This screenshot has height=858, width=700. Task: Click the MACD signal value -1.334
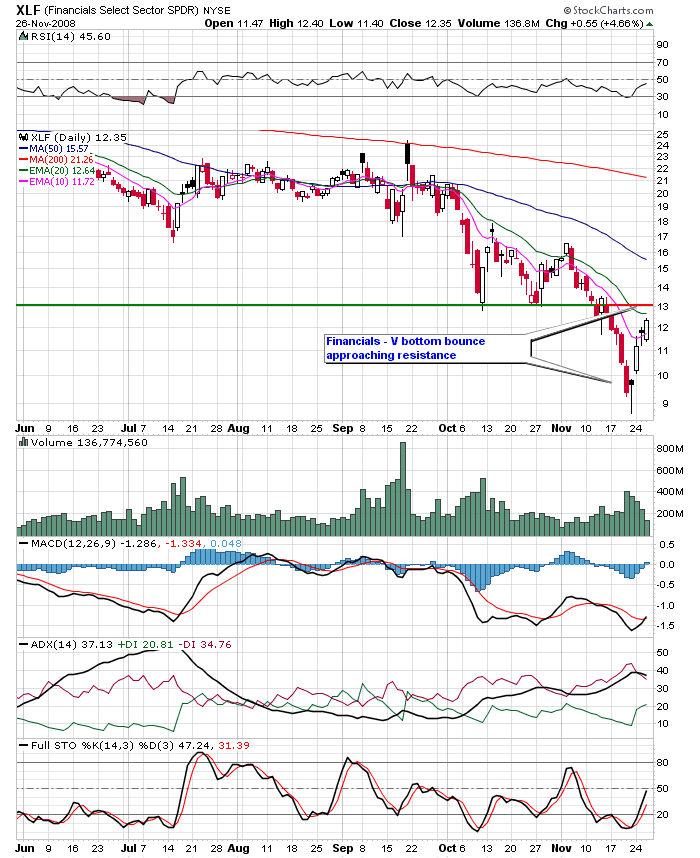[x=183, y=544]
